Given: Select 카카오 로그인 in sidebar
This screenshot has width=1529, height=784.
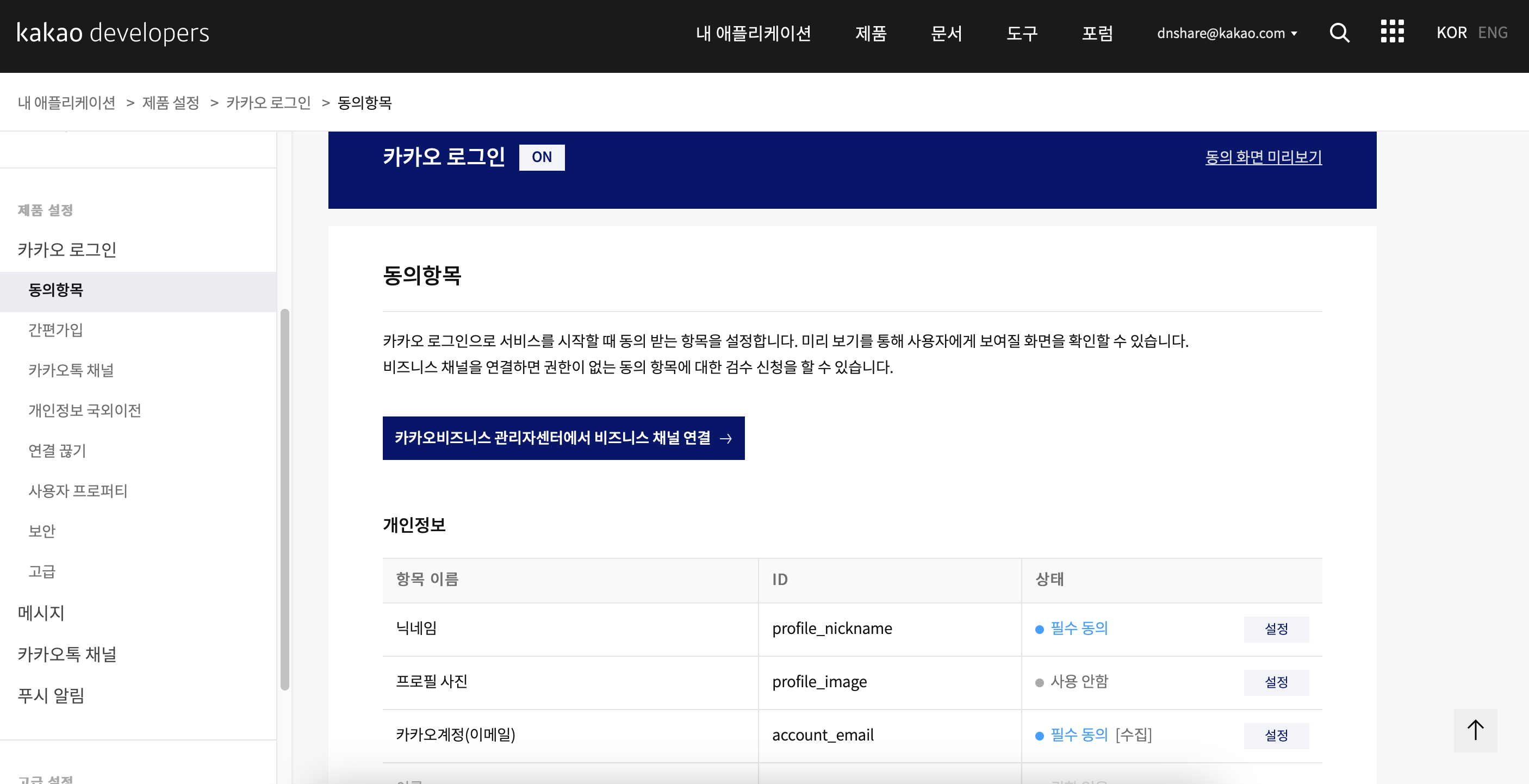Looking at the screenshot, I should tap(67, 249).
